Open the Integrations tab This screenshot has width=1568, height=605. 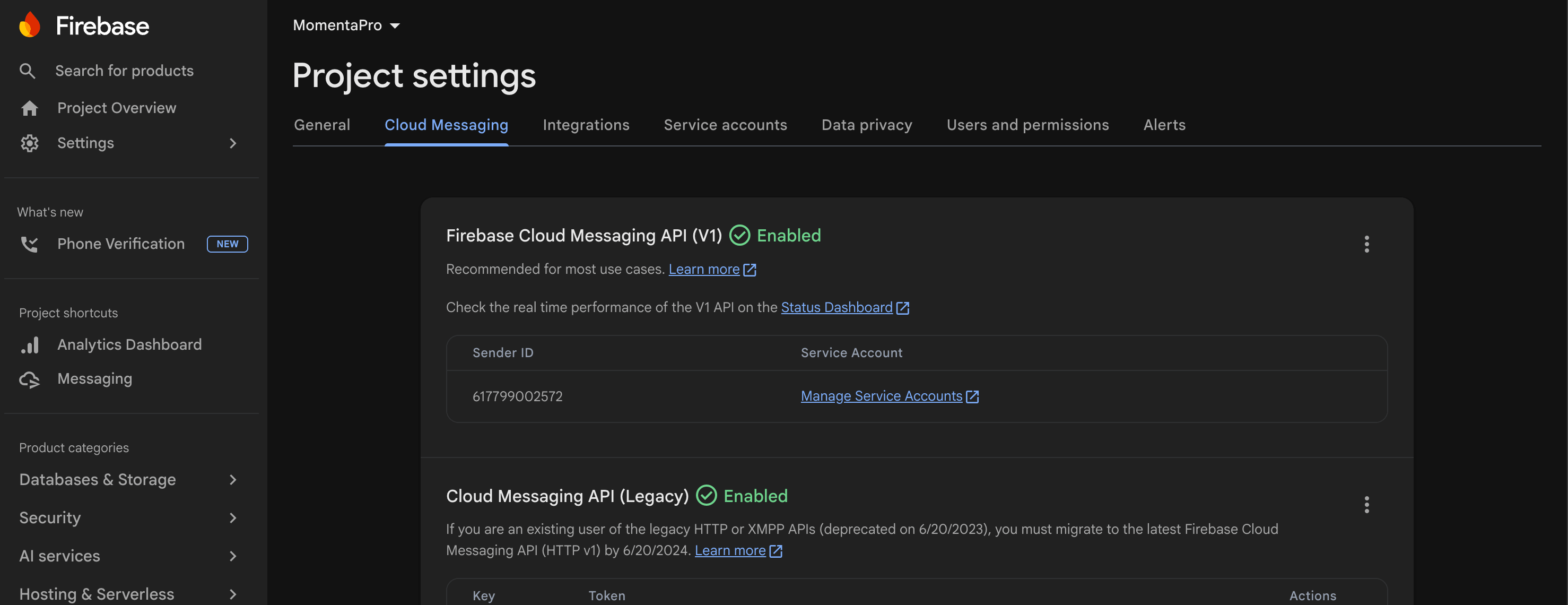coord(586,125)
